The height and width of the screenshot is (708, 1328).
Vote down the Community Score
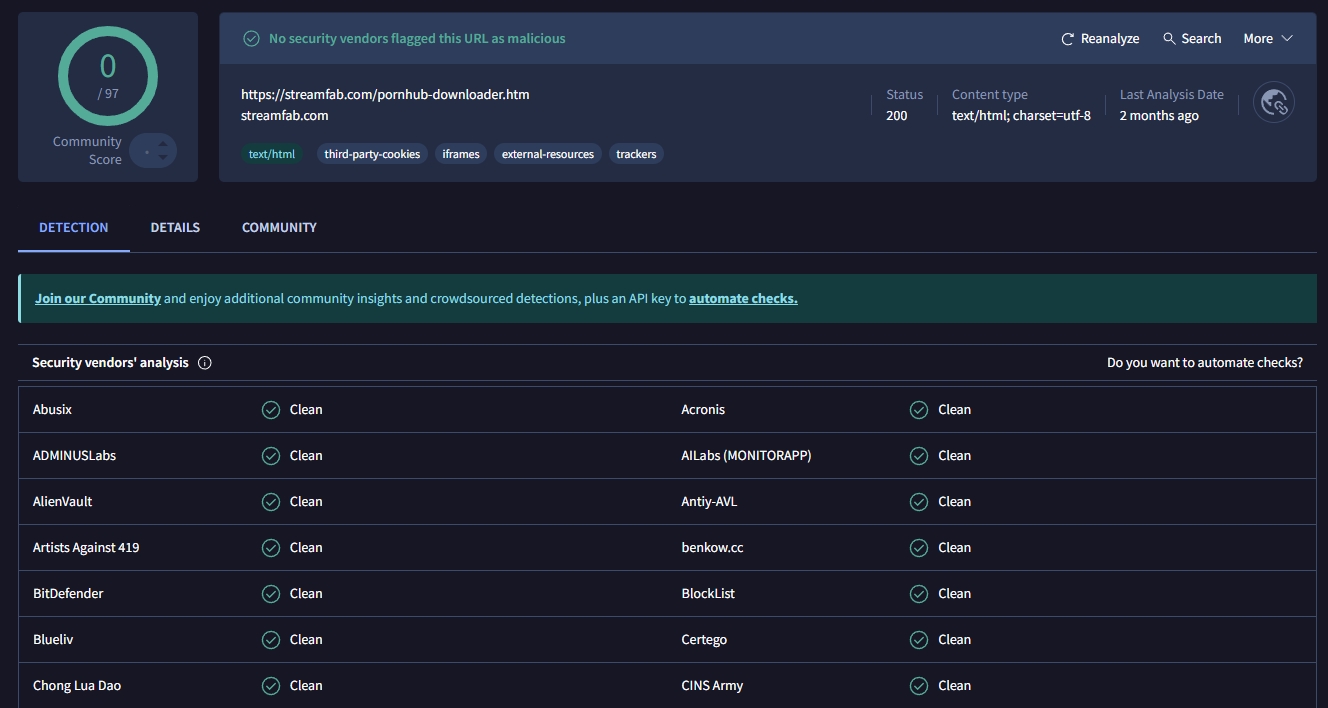point(163,157)
